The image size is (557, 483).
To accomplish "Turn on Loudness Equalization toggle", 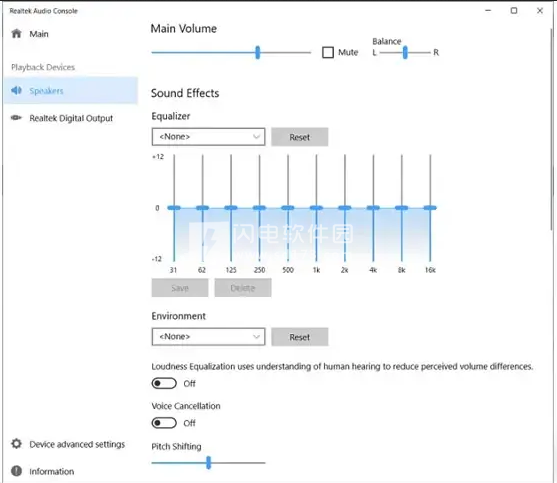I will coord(164,384).
